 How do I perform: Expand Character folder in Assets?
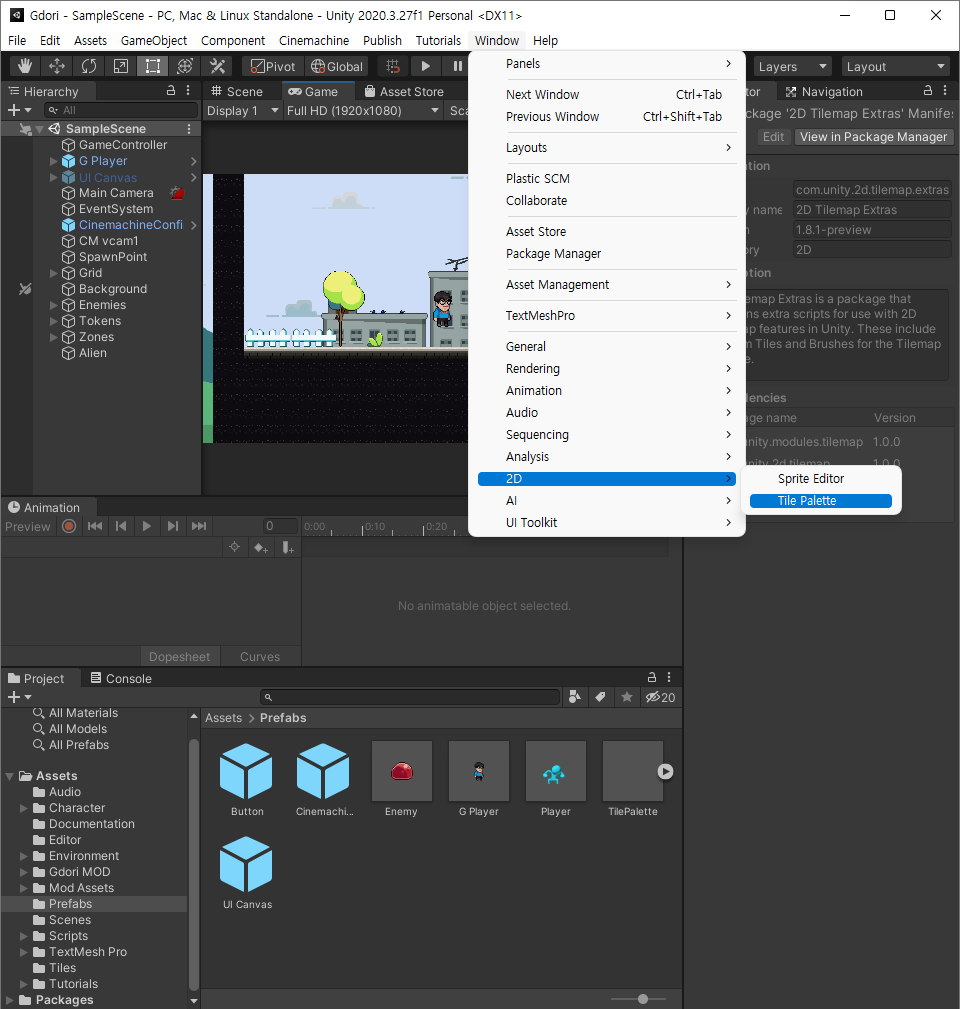click(24, 808)
